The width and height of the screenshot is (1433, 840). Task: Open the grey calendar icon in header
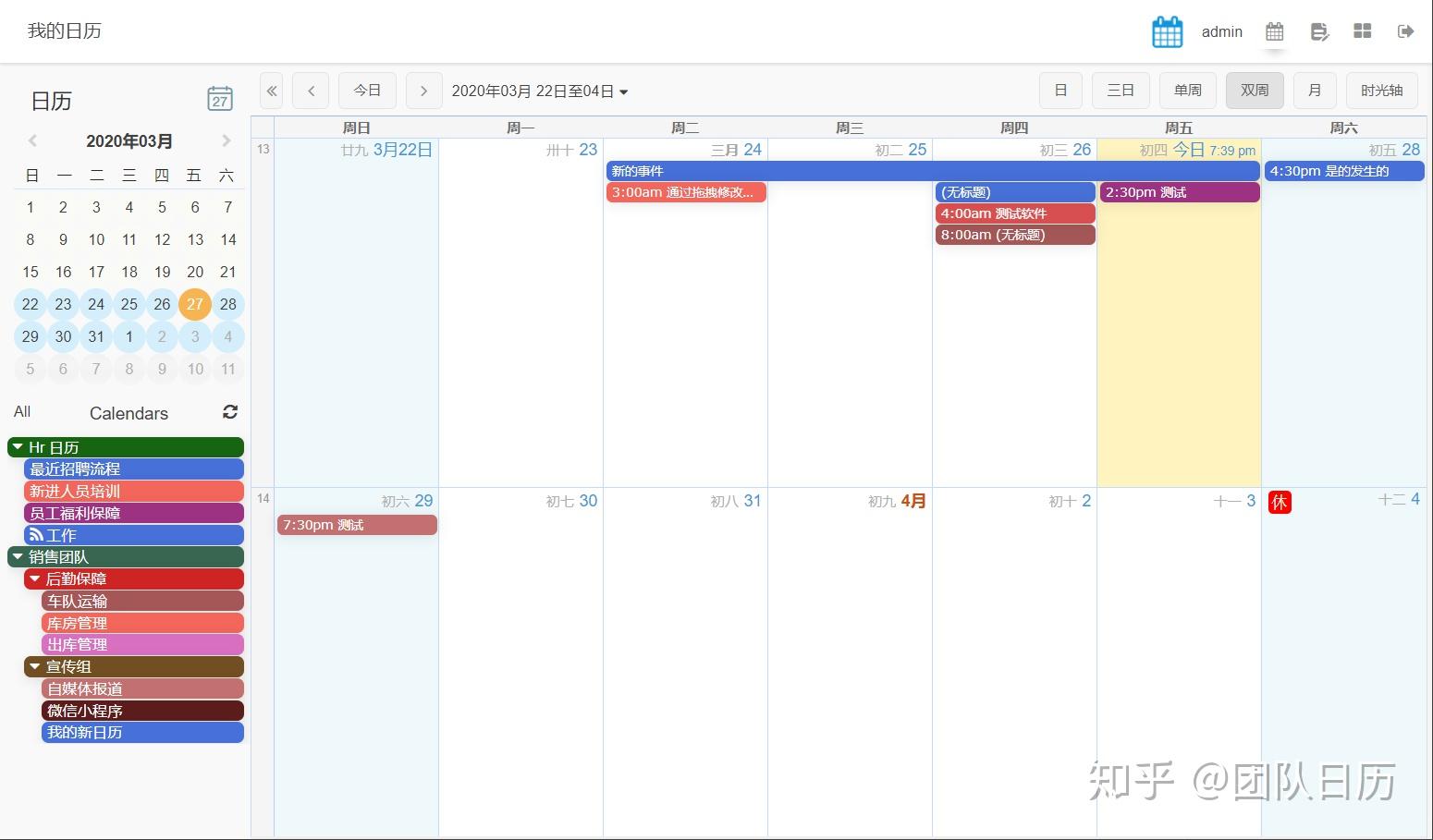coord(1274,31)
